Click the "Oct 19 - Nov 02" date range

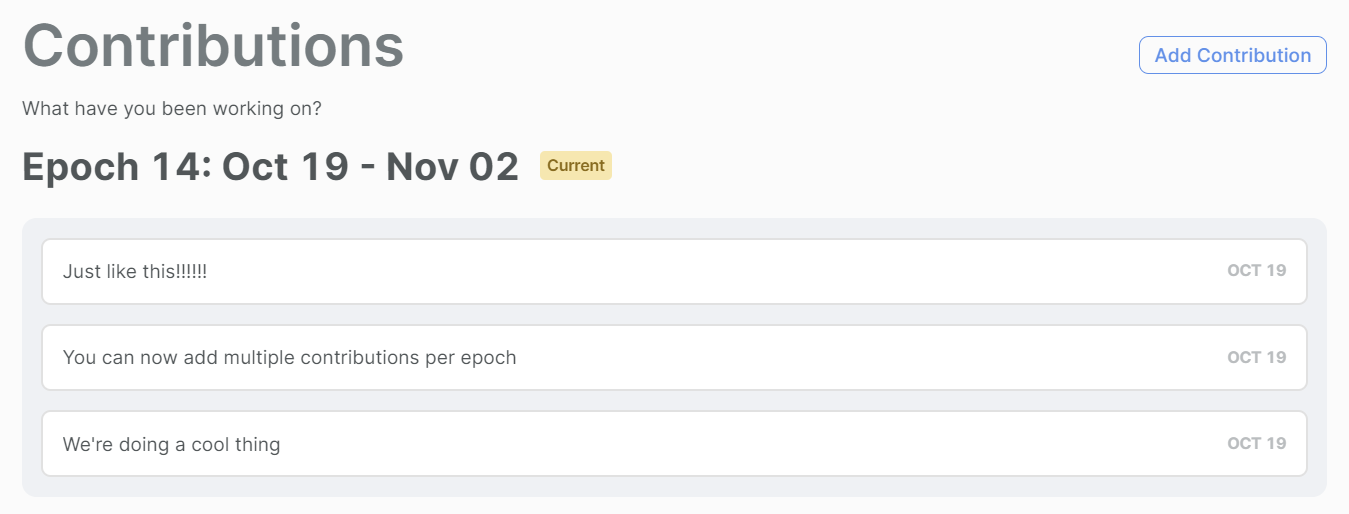pyautogui.click(x=370, y=167)
